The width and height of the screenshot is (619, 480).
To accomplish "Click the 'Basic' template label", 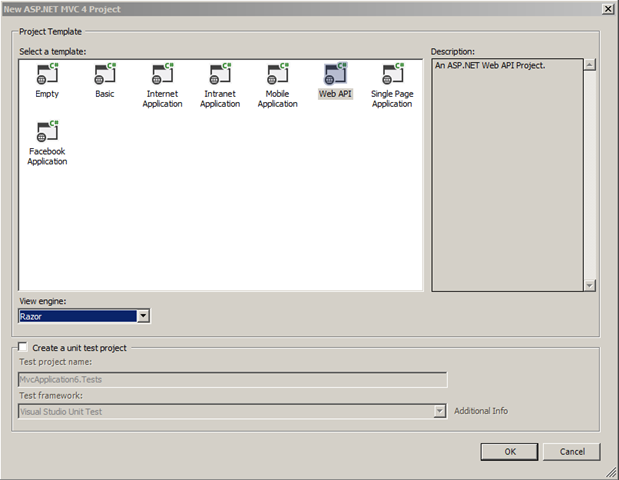I will tap(105, 94).
